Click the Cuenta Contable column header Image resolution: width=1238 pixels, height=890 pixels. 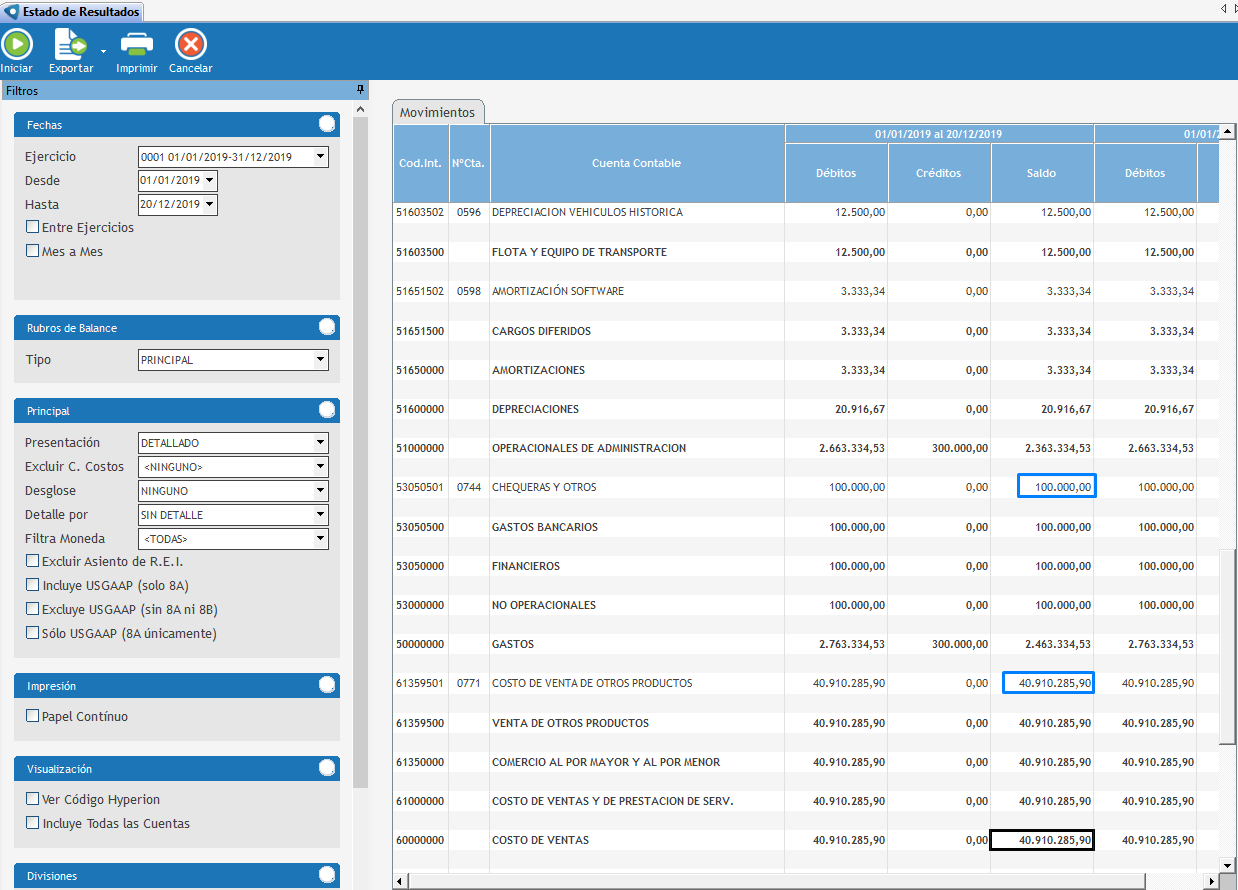[x=636, y=163]
